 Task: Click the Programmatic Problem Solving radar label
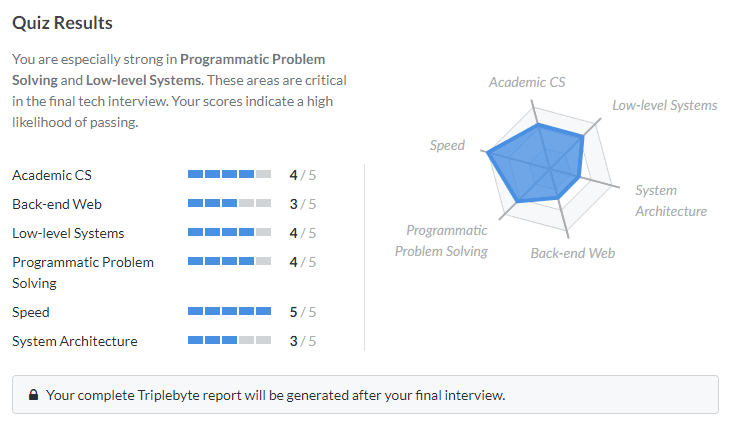click(441, 241)
